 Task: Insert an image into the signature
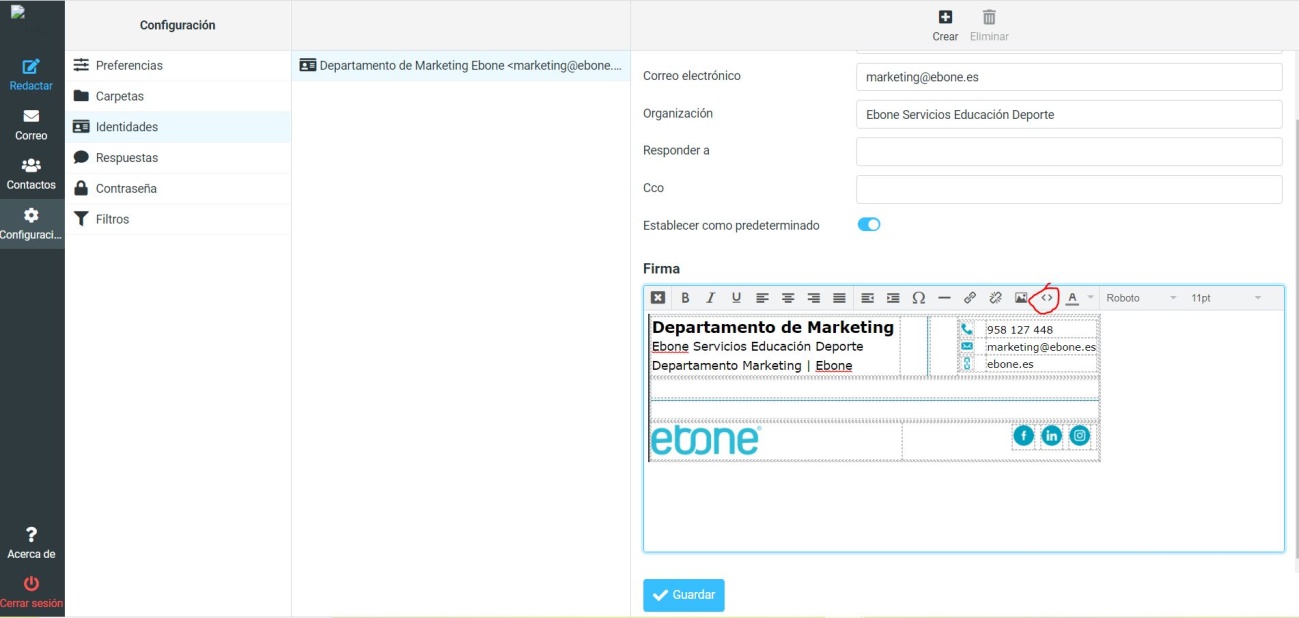point(1021,298)
